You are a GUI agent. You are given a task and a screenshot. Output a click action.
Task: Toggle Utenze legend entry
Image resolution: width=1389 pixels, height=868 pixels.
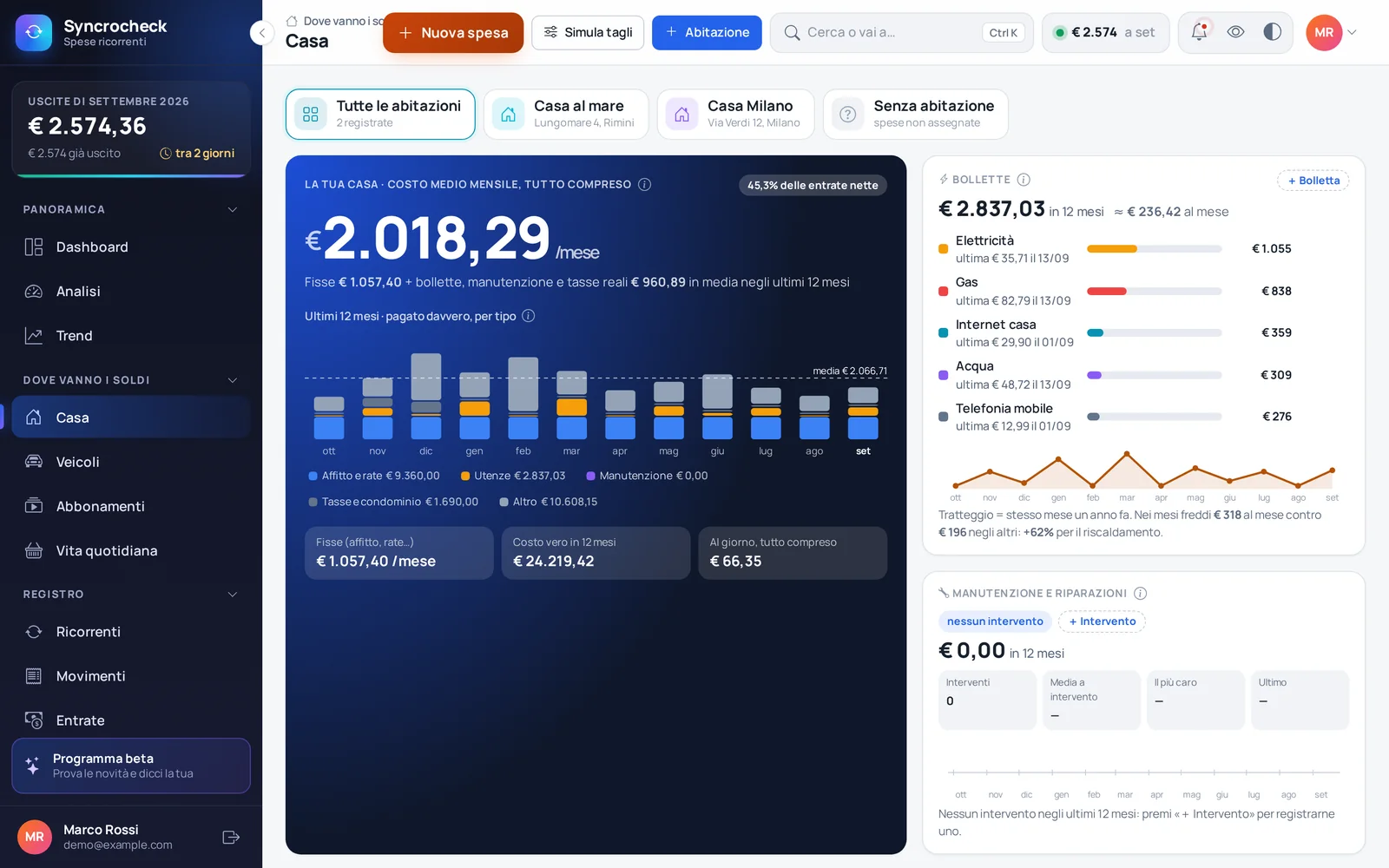coord(513,476)
